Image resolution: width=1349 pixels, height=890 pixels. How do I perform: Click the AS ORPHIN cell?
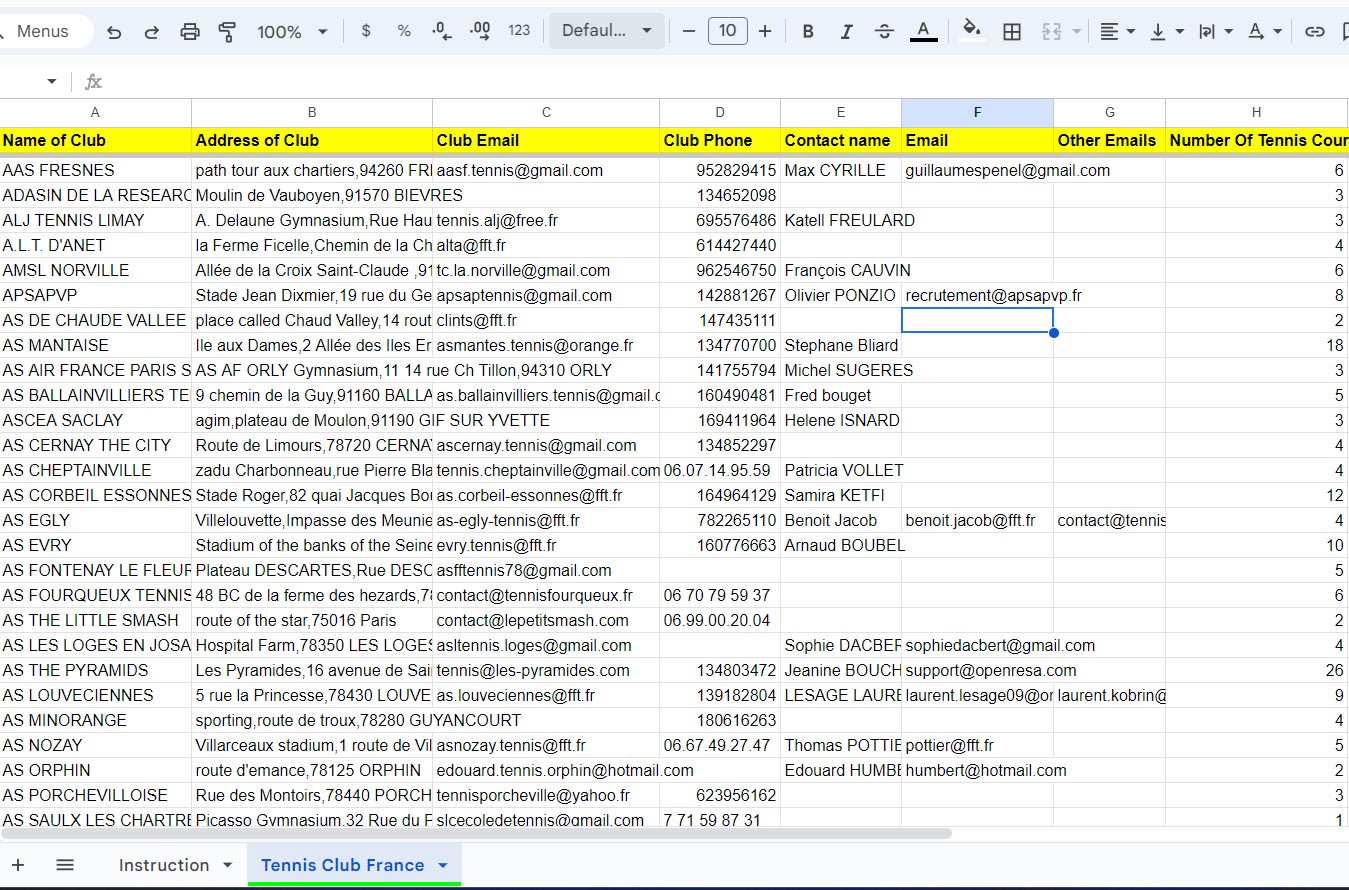[96, 770]
